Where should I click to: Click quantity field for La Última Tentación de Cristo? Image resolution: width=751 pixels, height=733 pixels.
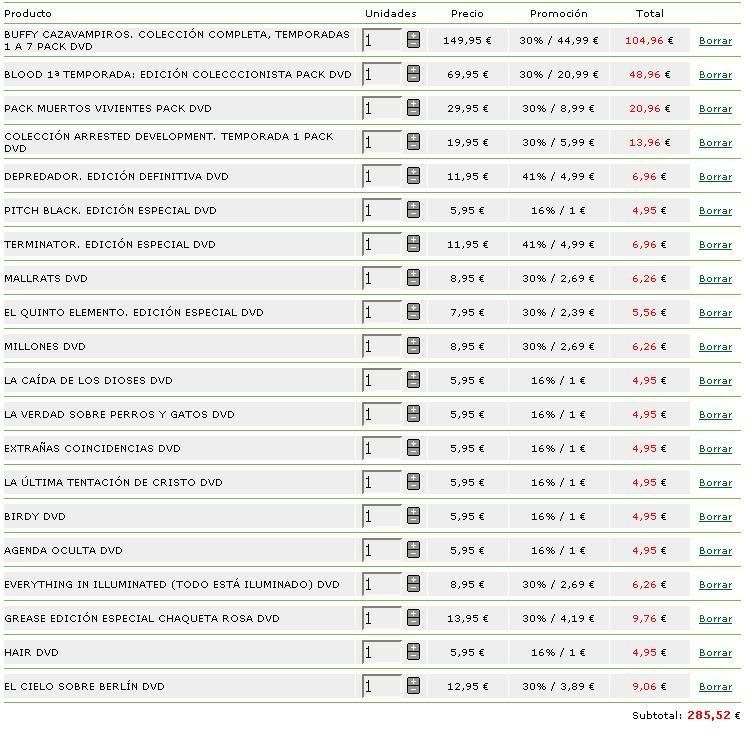pos(382,483)
